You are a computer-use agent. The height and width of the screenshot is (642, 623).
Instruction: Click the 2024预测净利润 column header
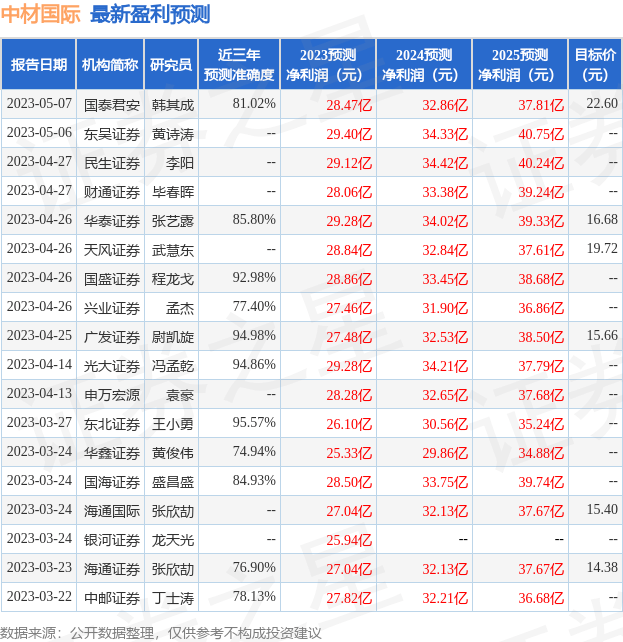(424, 64)
